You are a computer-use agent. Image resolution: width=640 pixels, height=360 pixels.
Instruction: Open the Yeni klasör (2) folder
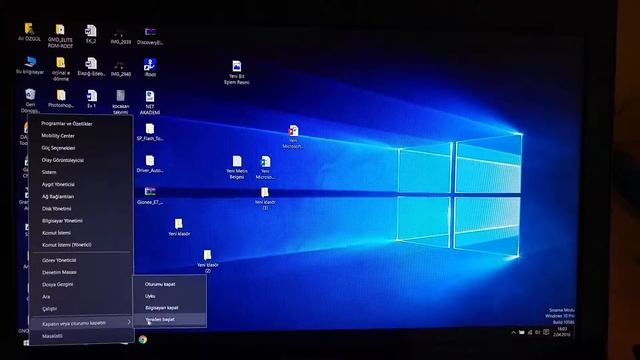pos(207,262)
